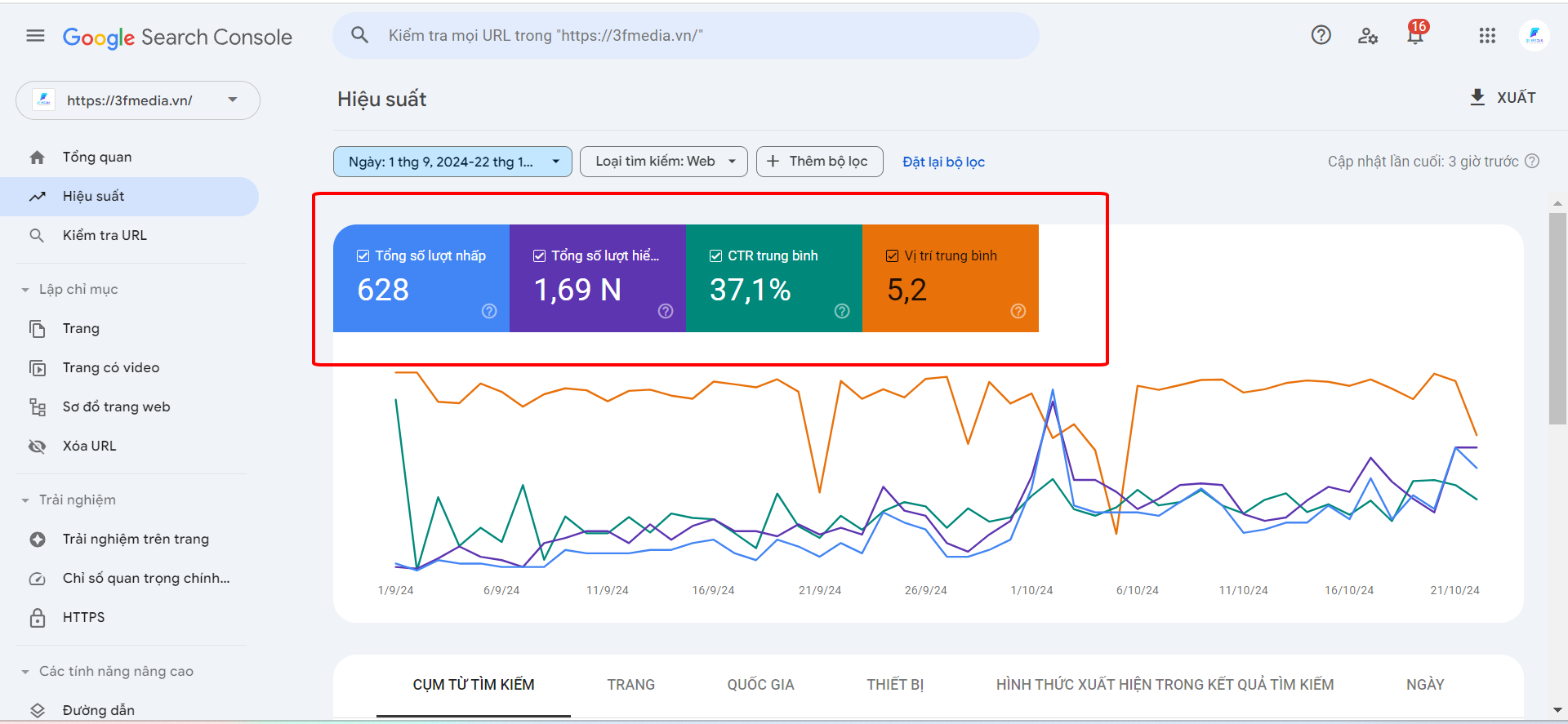Click the Chỉ số quan trọng gauge icon
The width and height of the screenshot is (1568, 724).
pos(37,579)
